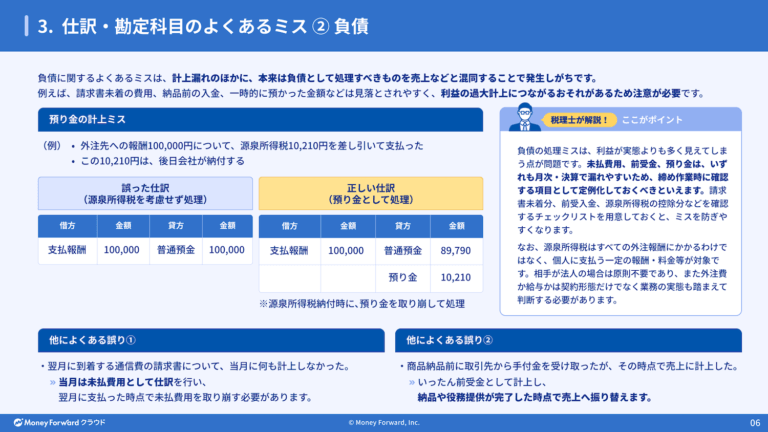The width and height of the screenshot is (768, 432).
Task: Click 支払報酬 in the correct-entry table
Action: (x=289, y=251)
